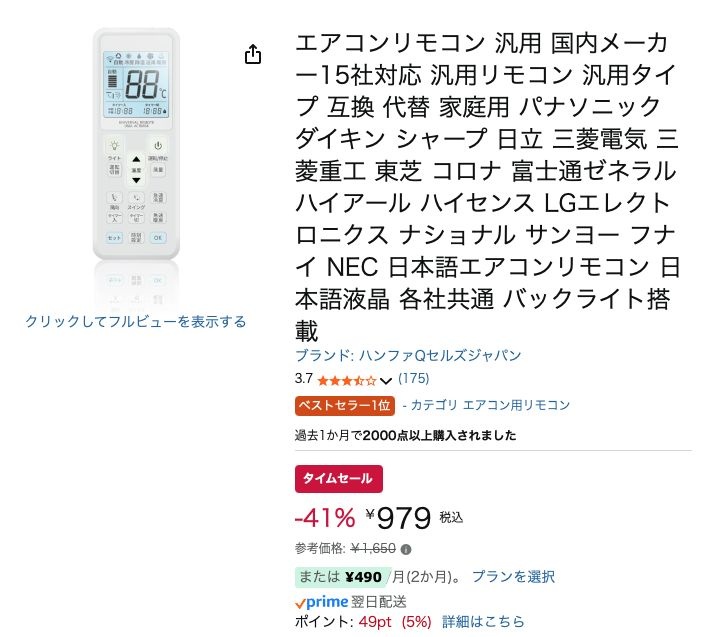Image resolution: width=703 pixels, height=637 pixels.
Task: Click the ¥490 monthly installment label
Action: [363, 577]
